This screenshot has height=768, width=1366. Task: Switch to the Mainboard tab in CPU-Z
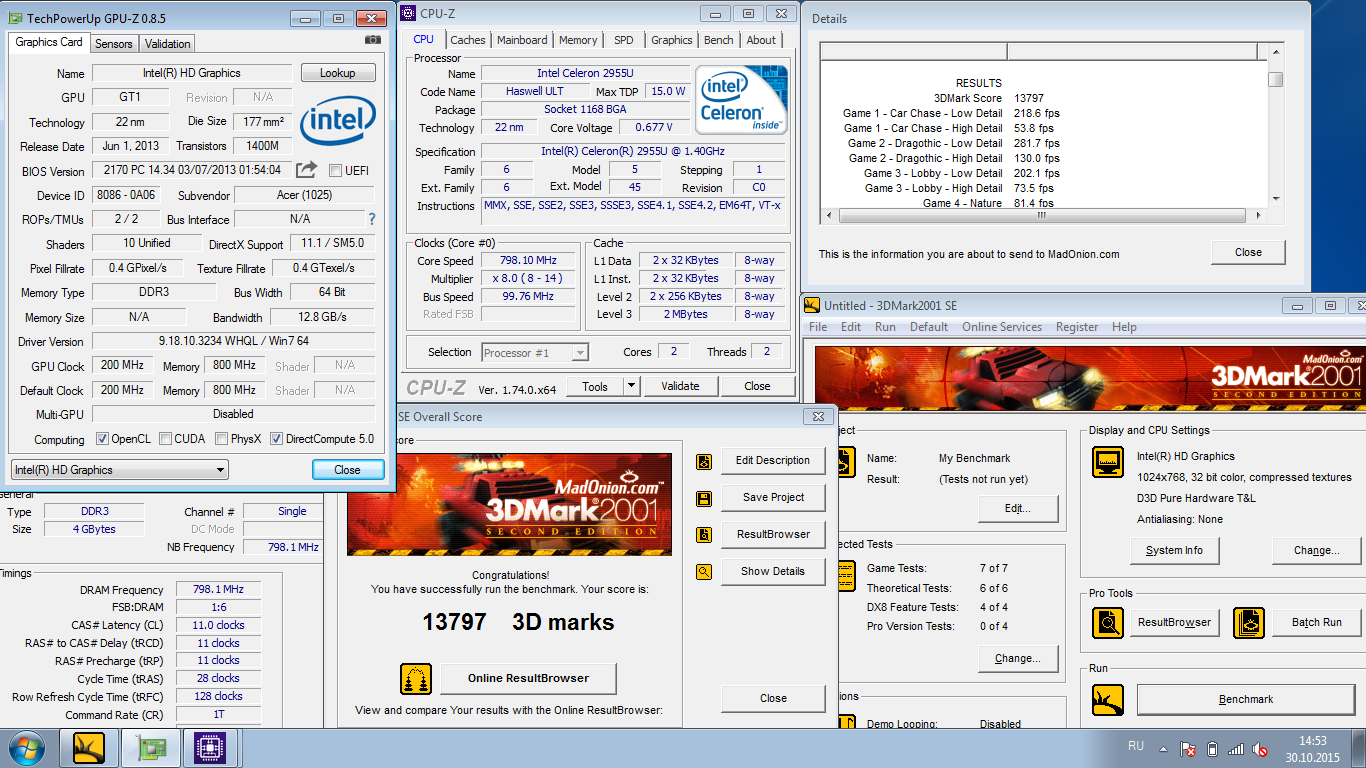tap(522, 40)
